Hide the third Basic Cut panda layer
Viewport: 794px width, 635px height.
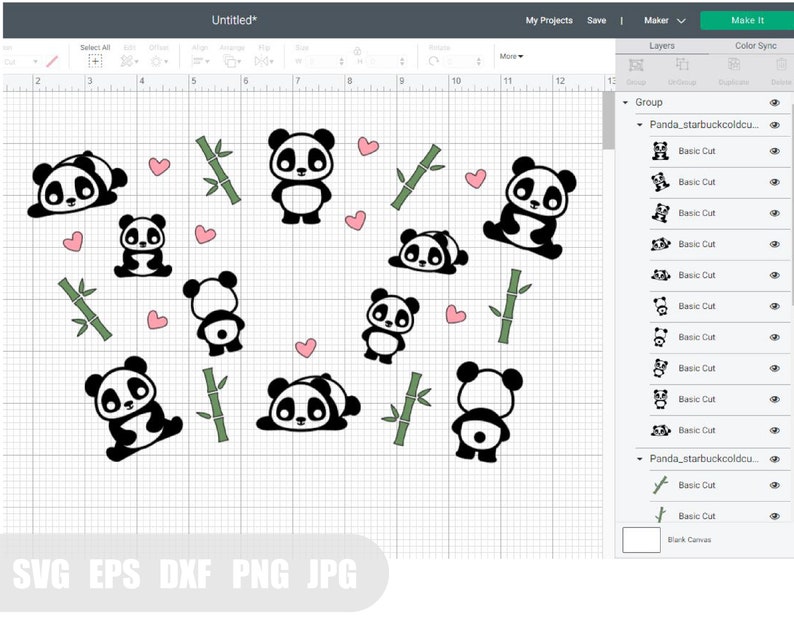774,213
